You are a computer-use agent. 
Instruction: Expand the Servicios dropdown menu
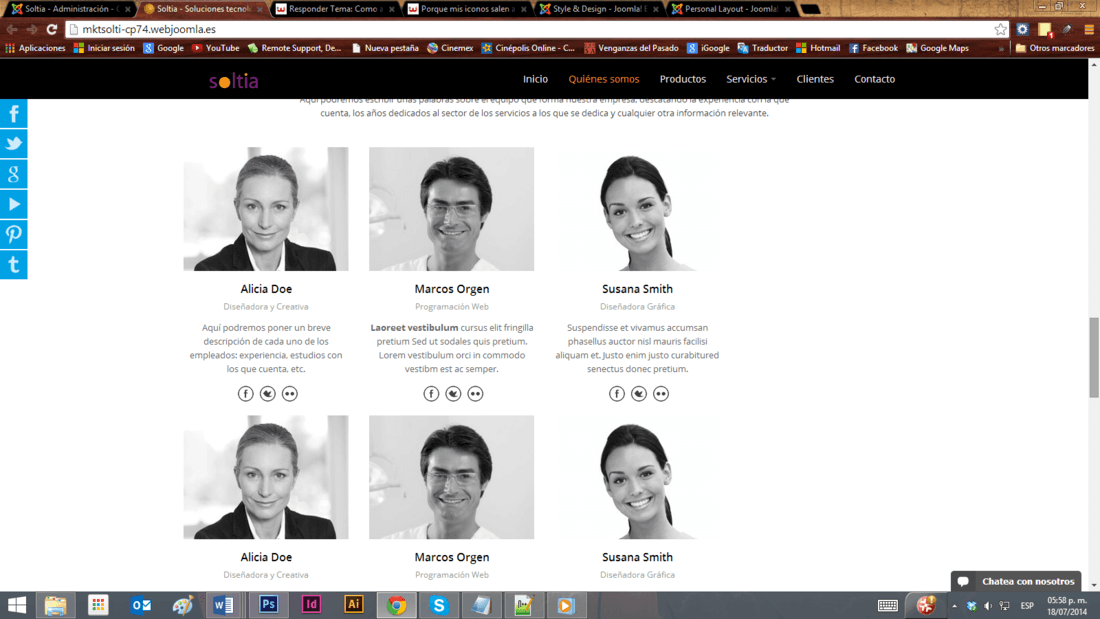751,79
